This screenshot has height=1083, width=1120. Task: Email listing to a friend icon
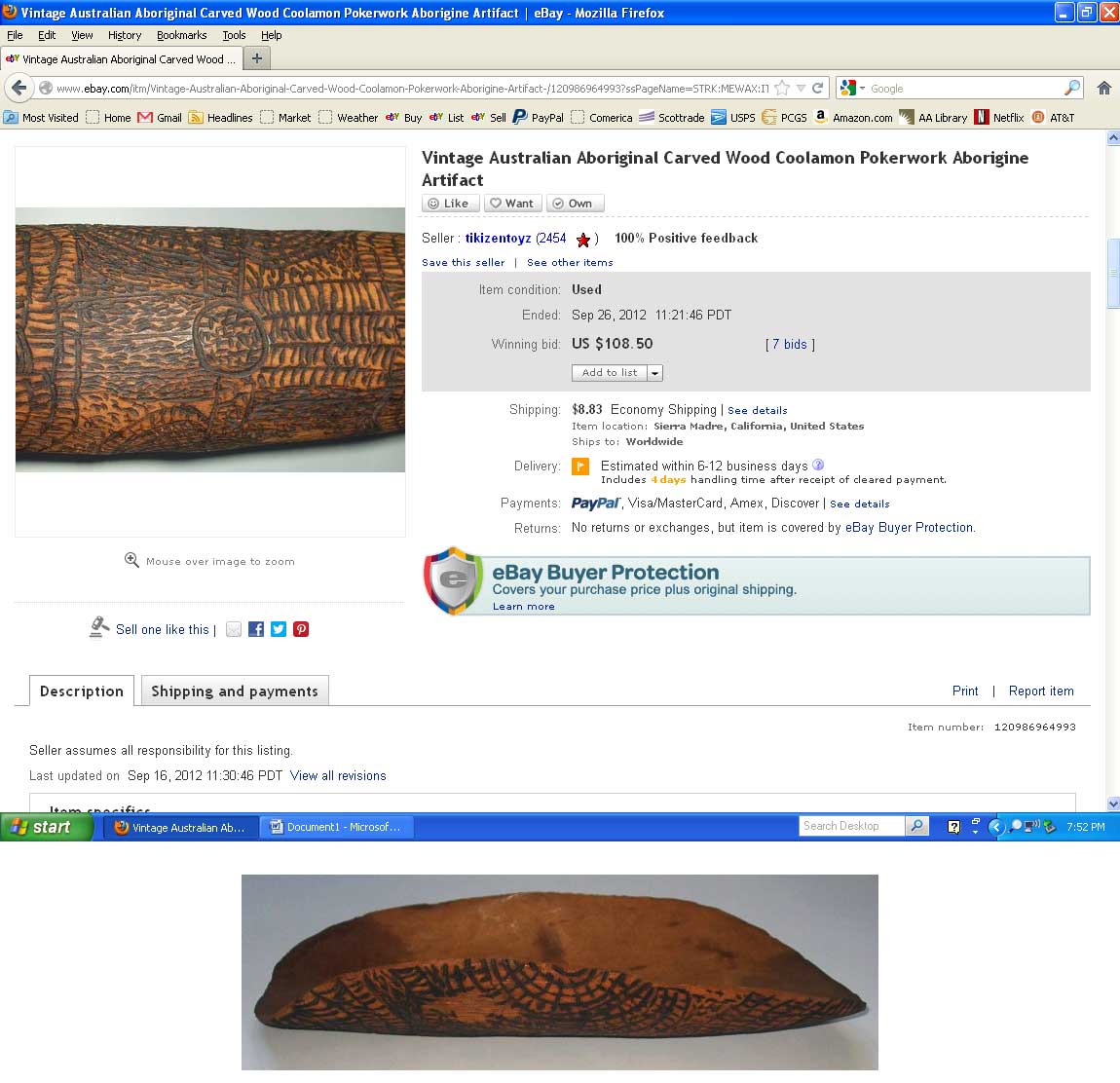coord(234,629)
